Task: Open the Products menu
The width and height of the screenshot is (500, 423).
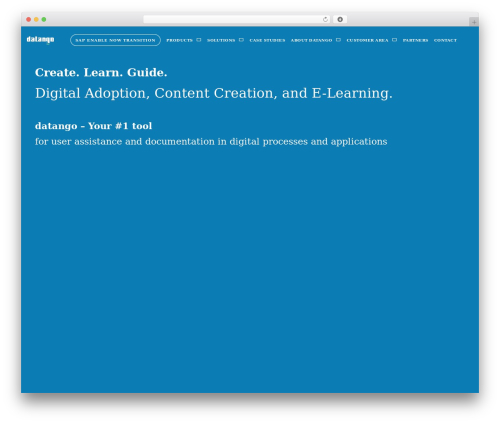Action: point(179,40)
